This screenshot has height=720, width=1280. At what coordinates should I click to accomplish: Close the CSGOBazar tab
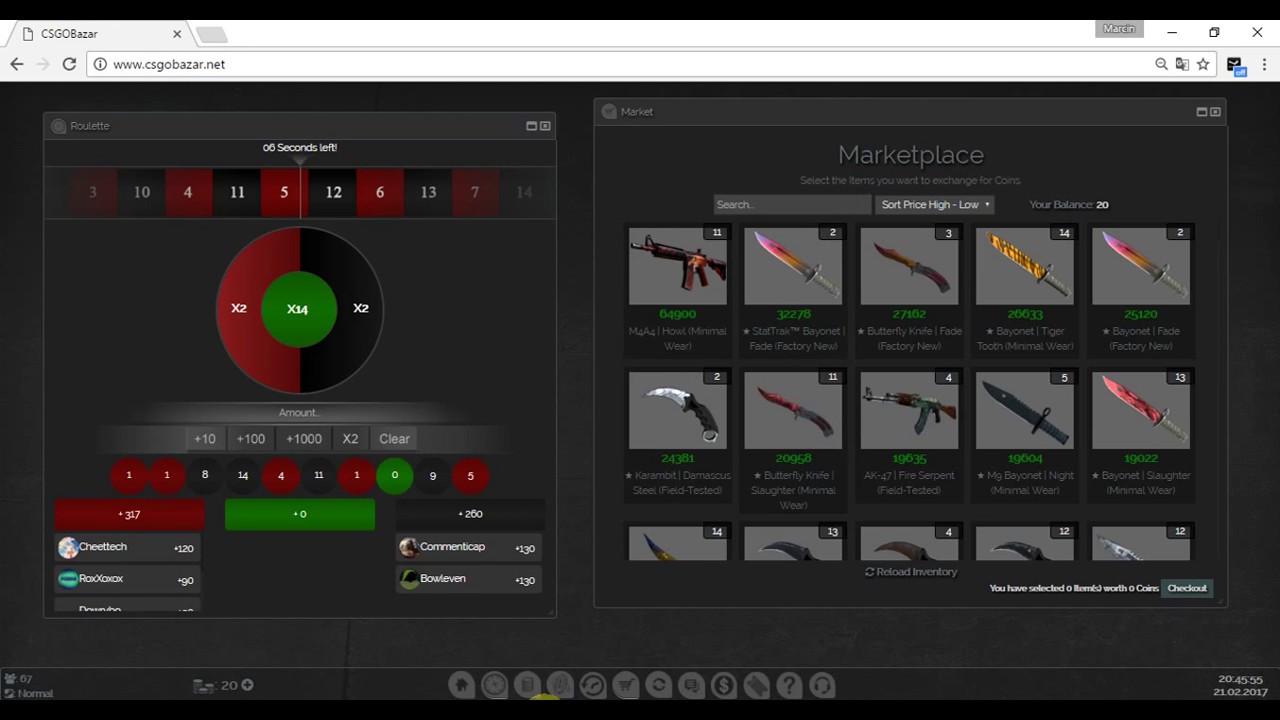[x=177, y=34]
